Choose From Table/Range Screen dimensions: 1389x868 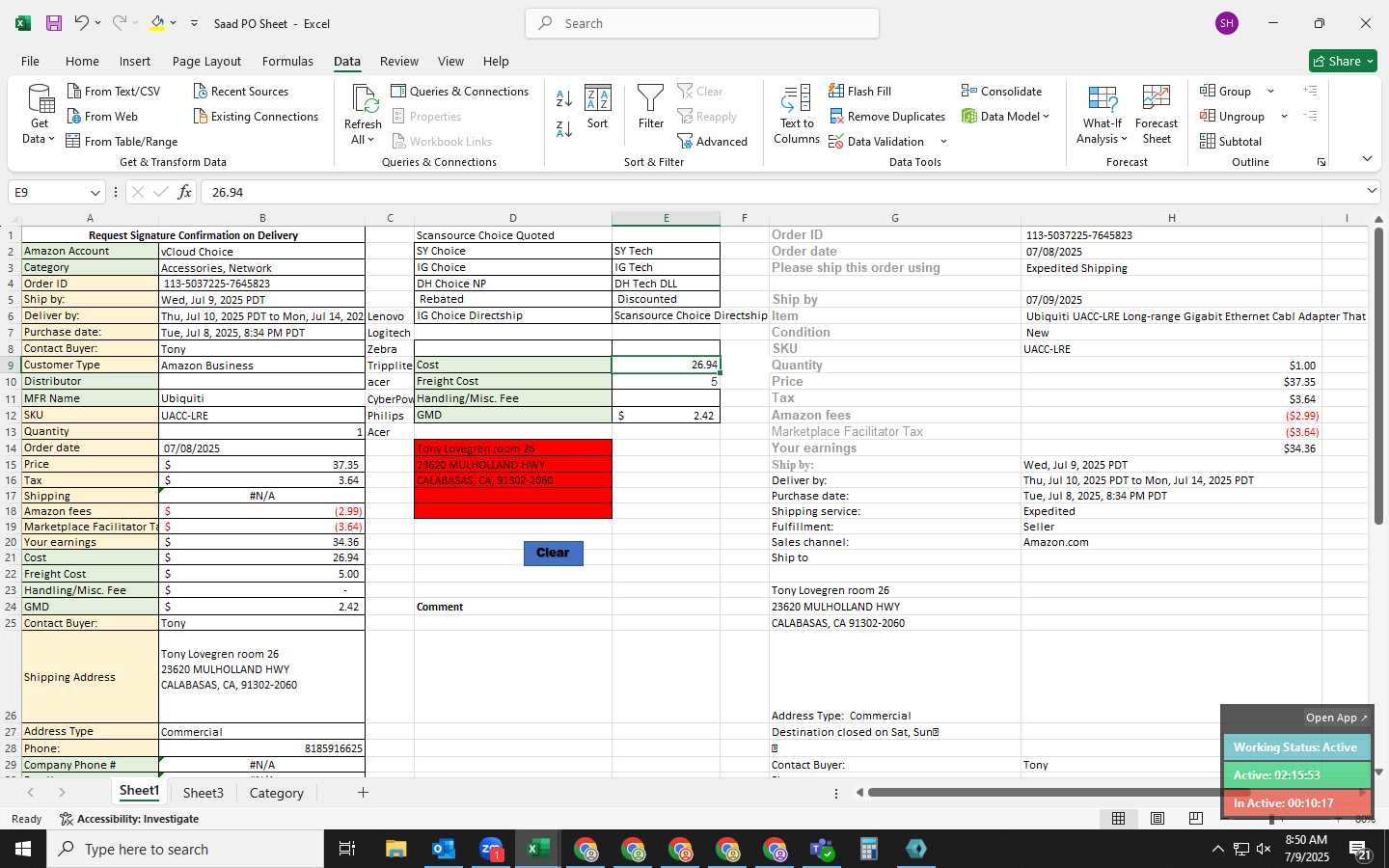(x=122, y=141)
